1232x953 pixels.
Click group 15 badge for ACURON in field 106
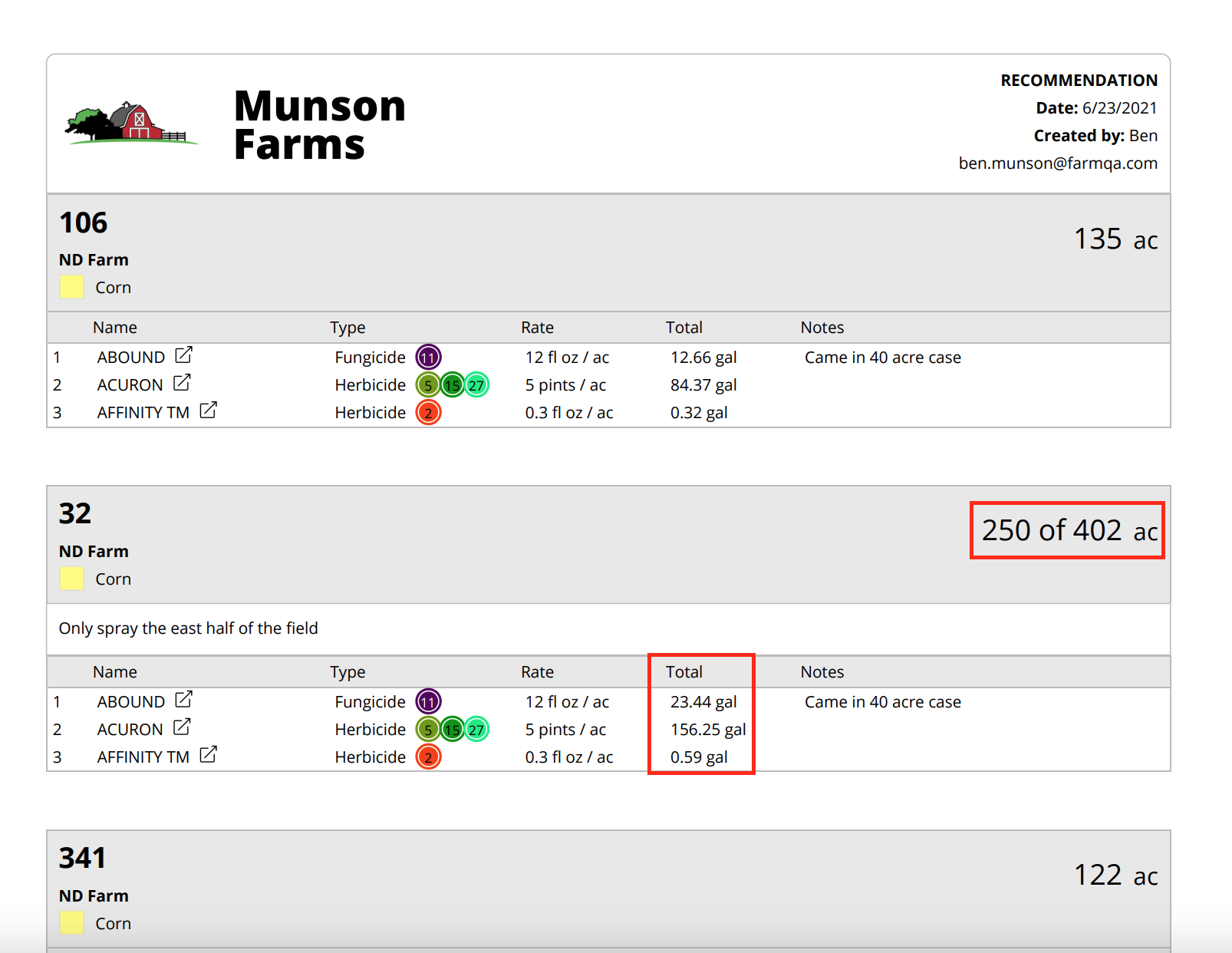[x=453, y=385]
